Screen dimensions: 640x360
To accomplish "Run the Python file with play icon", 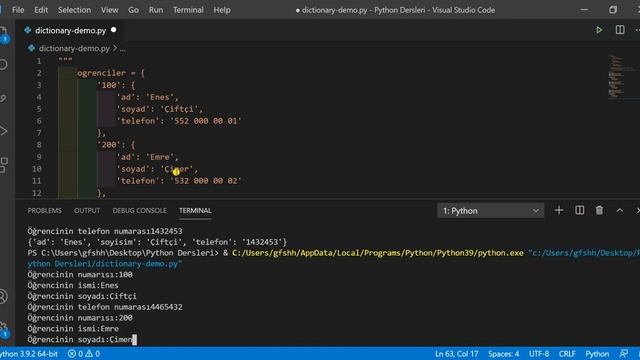I will (599, 30).
